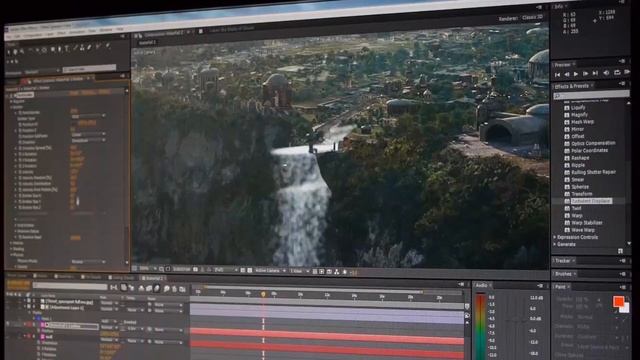The image size is (640, 360).
Task: Open the Preview panel menu
Action: 622,61
